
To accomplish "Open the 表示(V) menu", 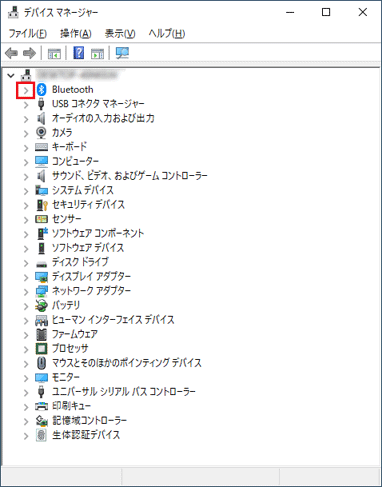I will pyautogui.click(x=120, y=33).
